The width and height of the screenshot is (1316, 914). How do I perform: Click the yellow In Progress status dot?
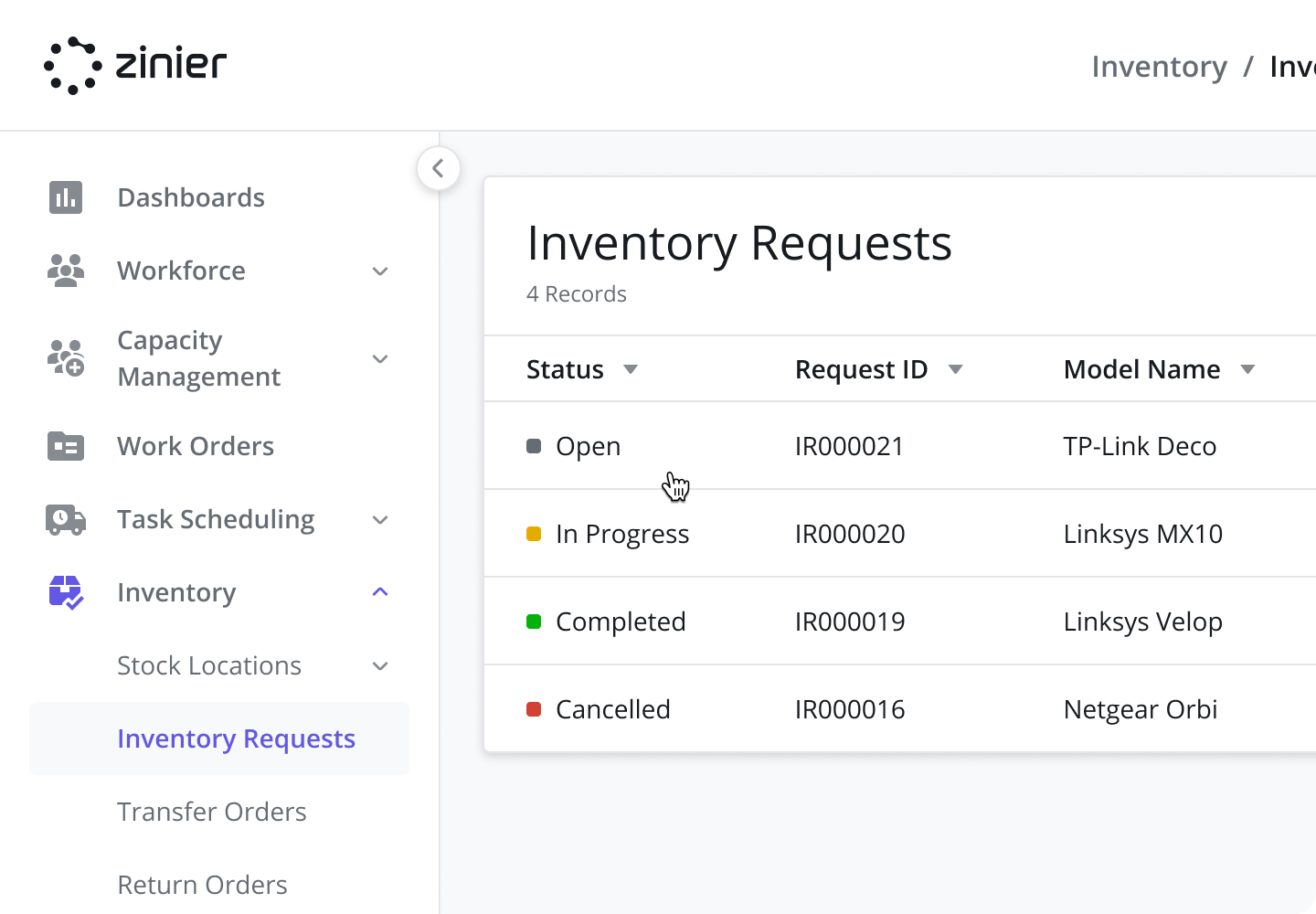(534, 534)
